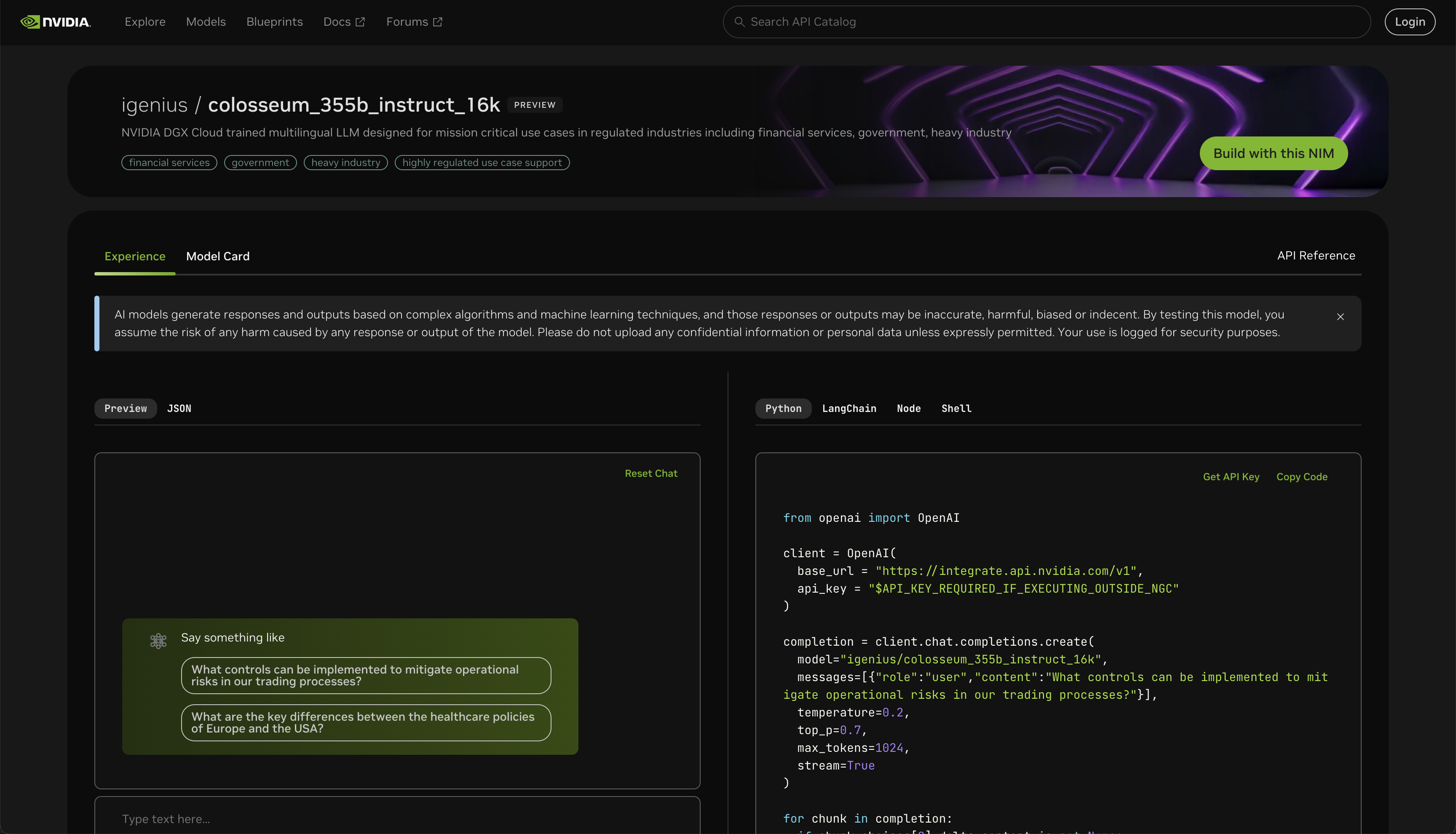Select the JSON output tab

(x=179, y=409)
